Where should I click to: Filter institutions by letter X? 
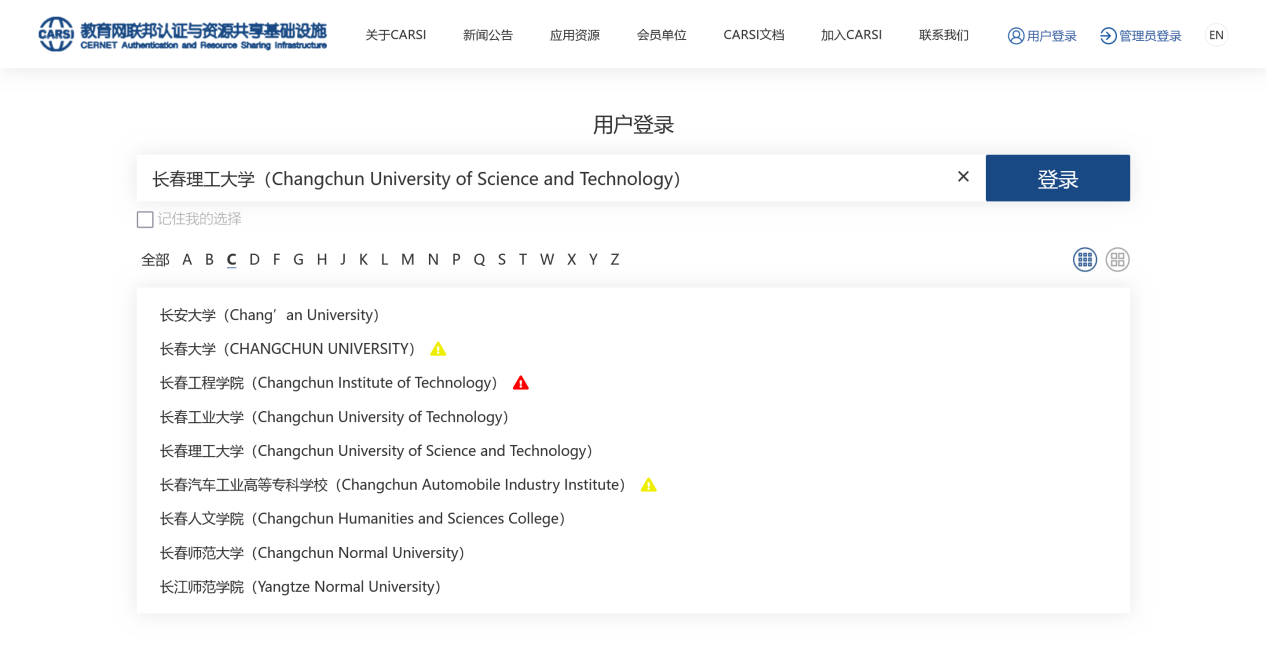point(572,260)
